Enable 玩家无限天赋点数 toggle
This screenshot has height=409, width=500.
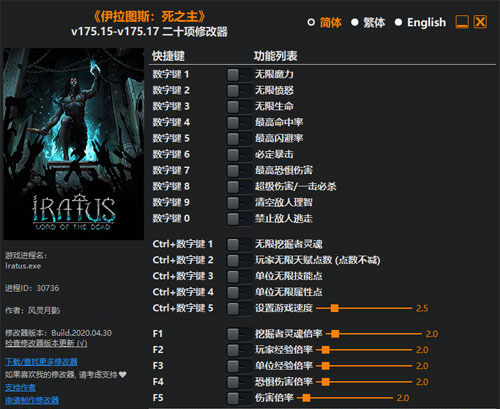pos(239,260)
